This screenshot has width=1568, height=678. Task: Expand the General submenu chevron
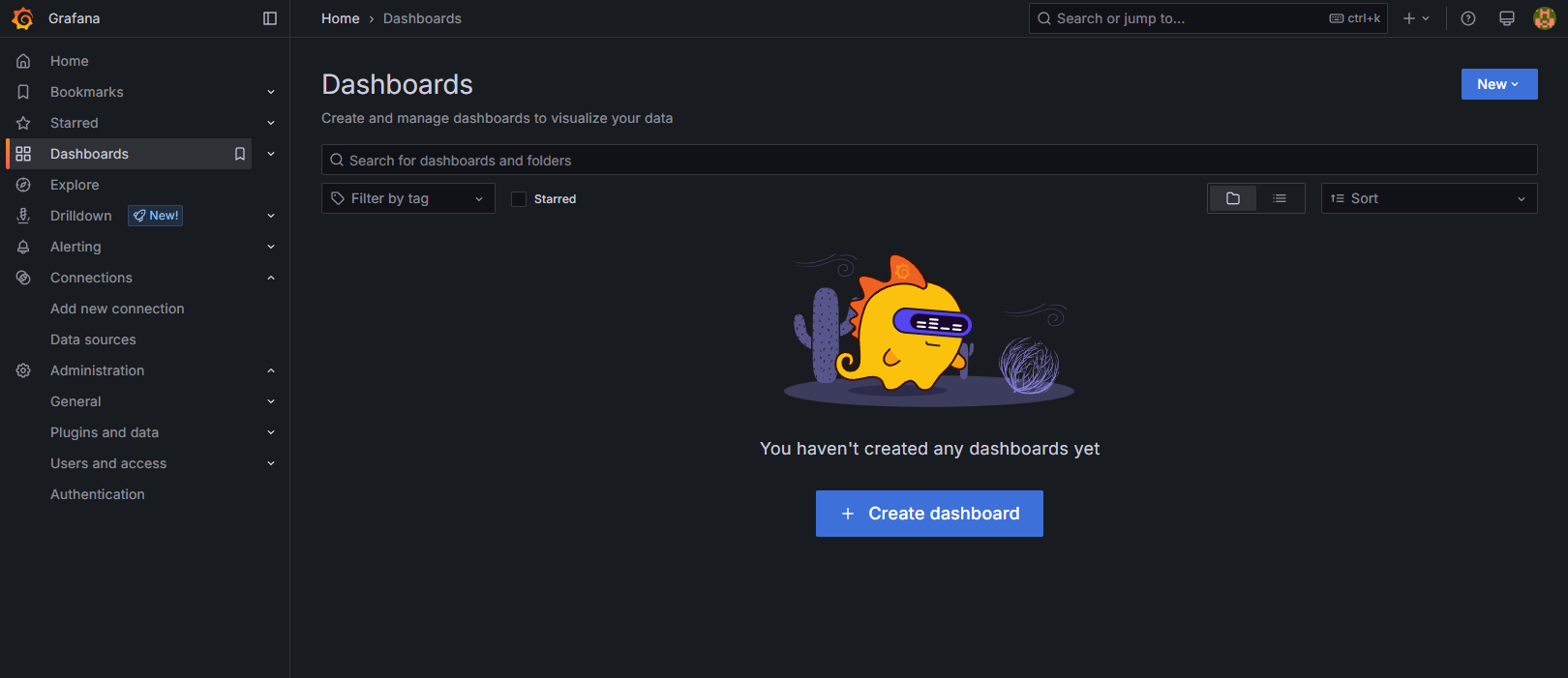[271, 401]
